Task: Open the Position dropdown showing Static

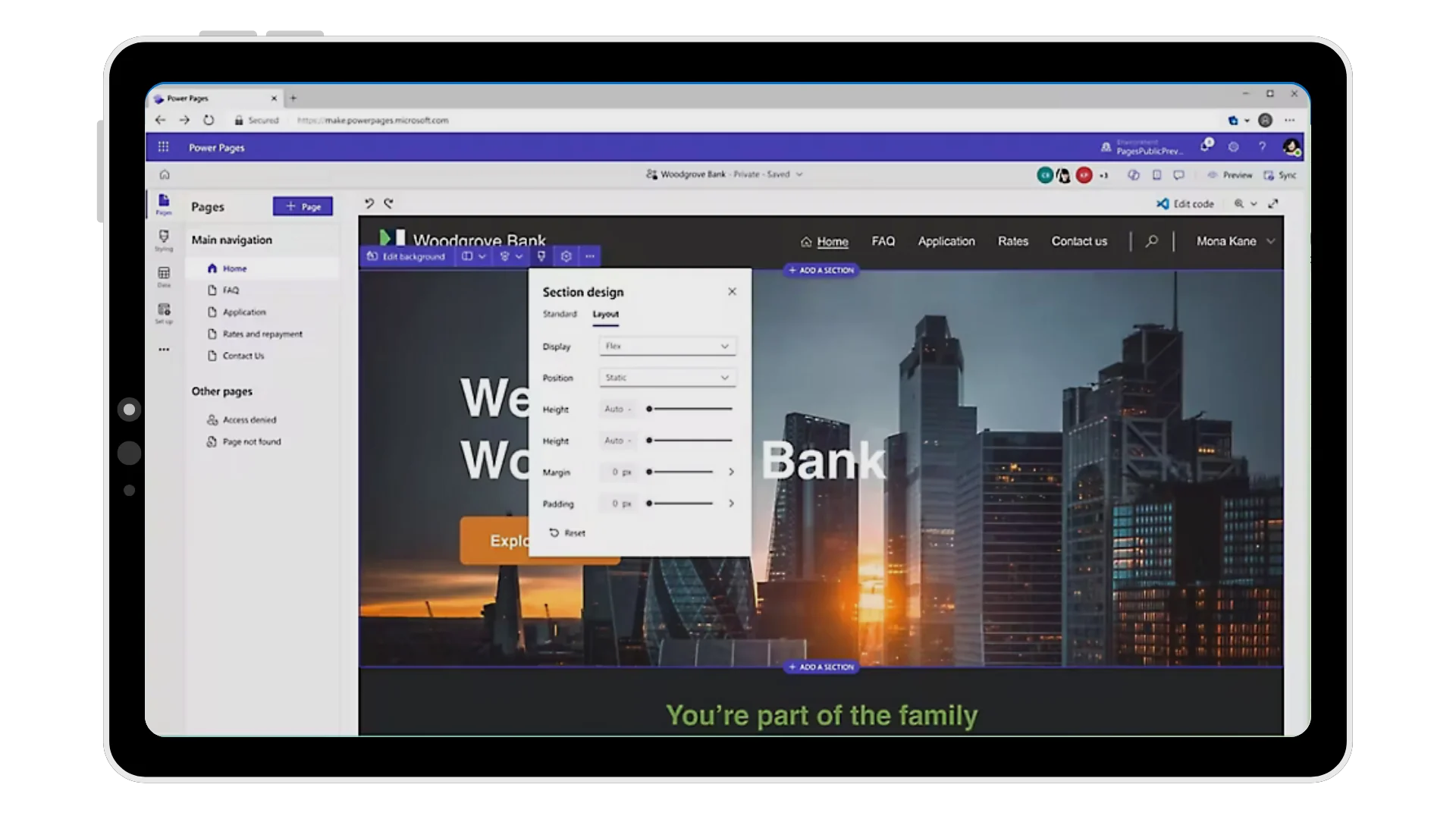Action: (667, 377)
